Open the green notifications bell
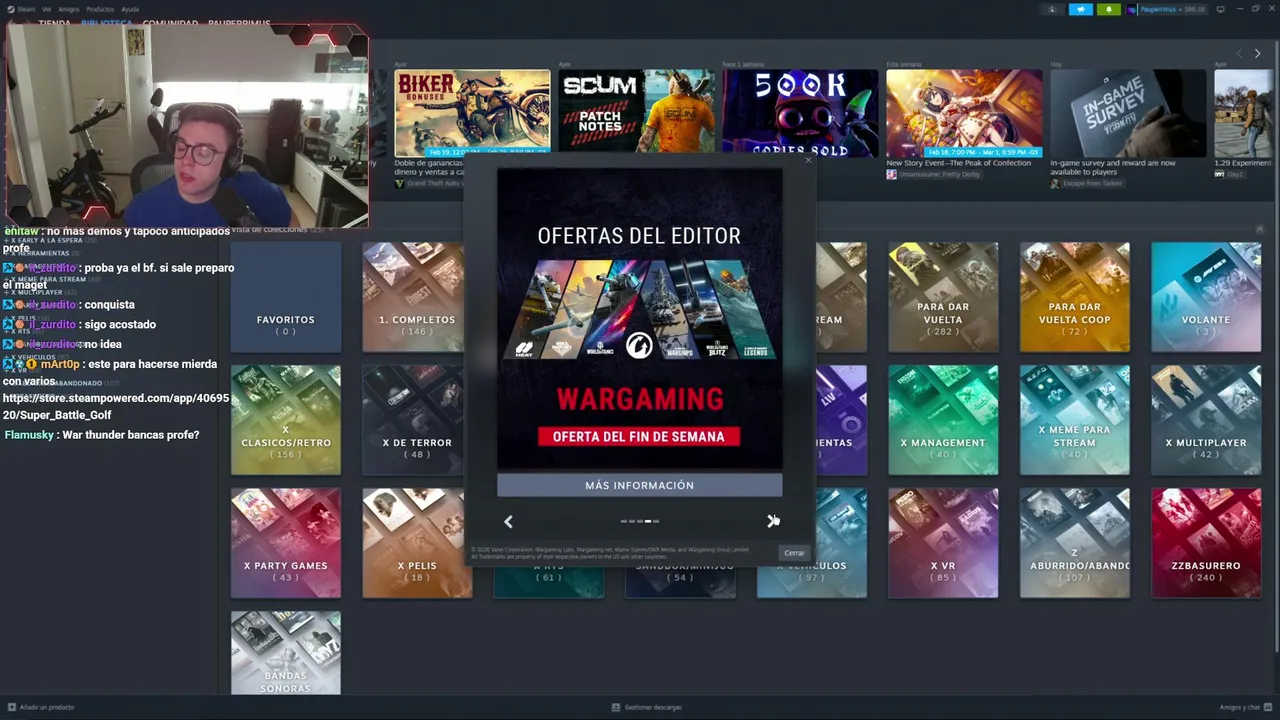 click(1108, 9)
